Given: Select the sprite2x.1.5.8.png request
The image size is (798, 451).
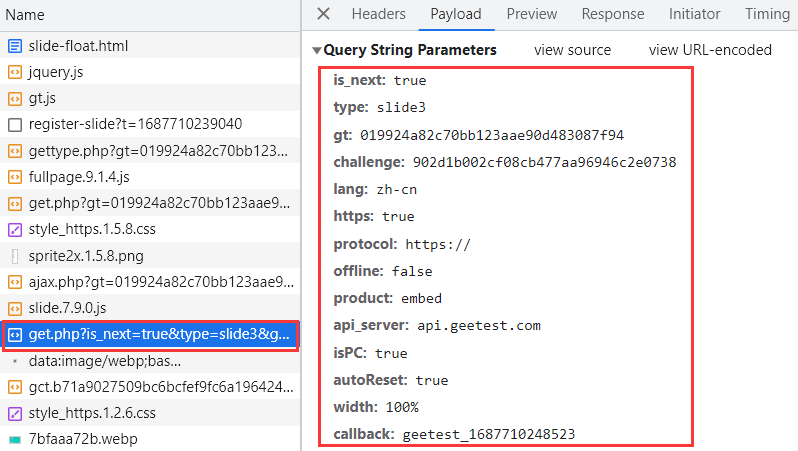Looking at the screenshot, I should click(x=86, y=255).
